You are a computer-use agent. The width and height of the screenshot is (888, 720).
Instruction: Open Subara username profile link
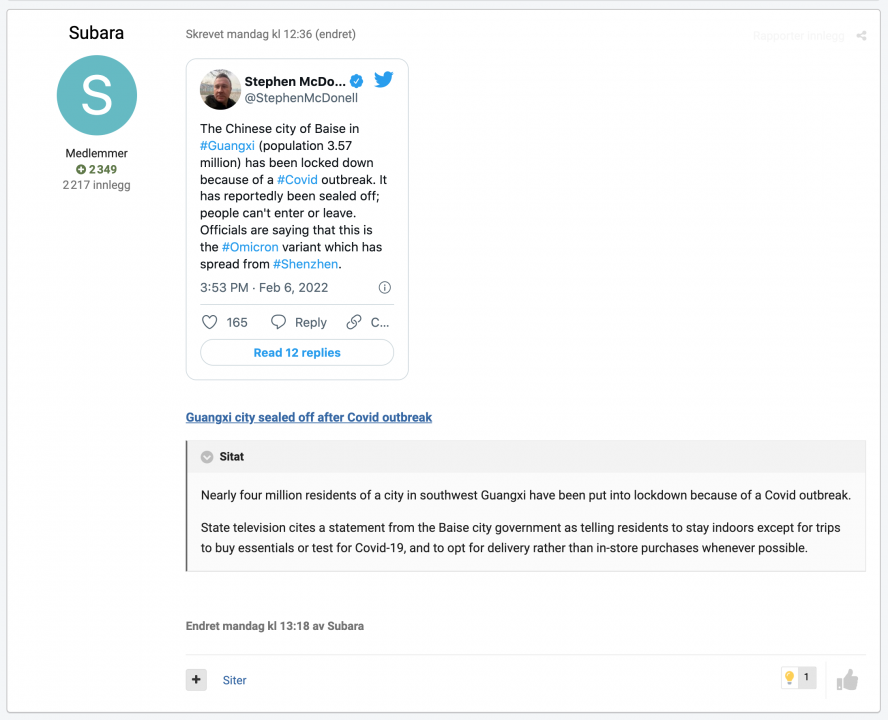97,33
